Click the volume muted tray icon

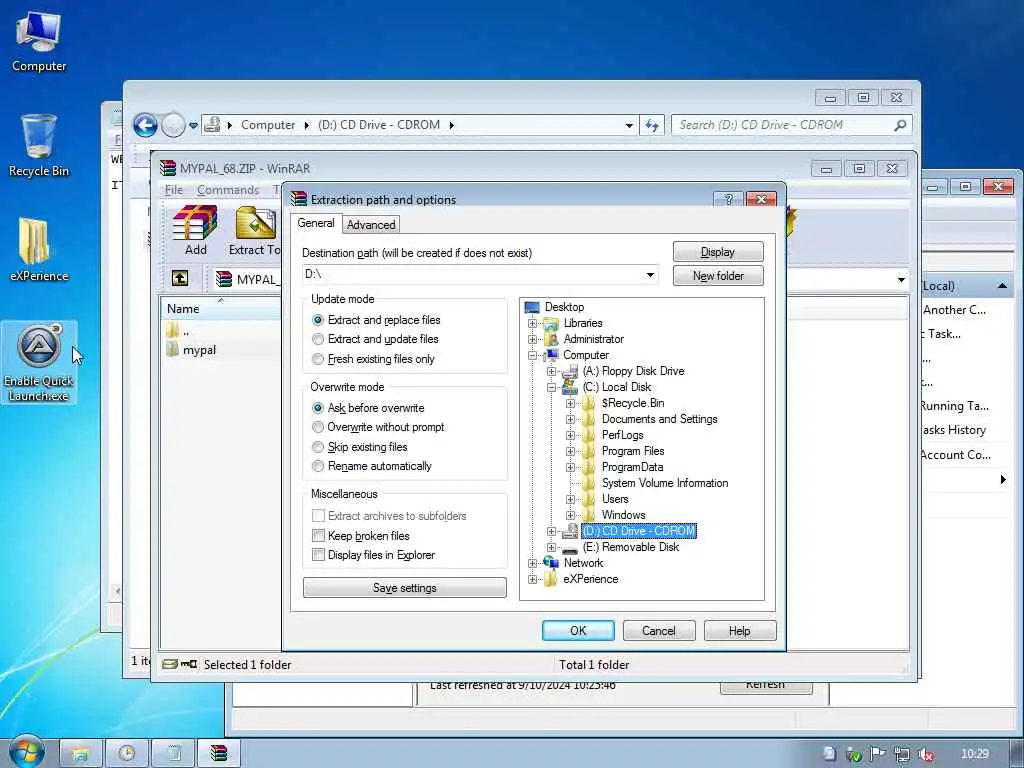[925, 754]
